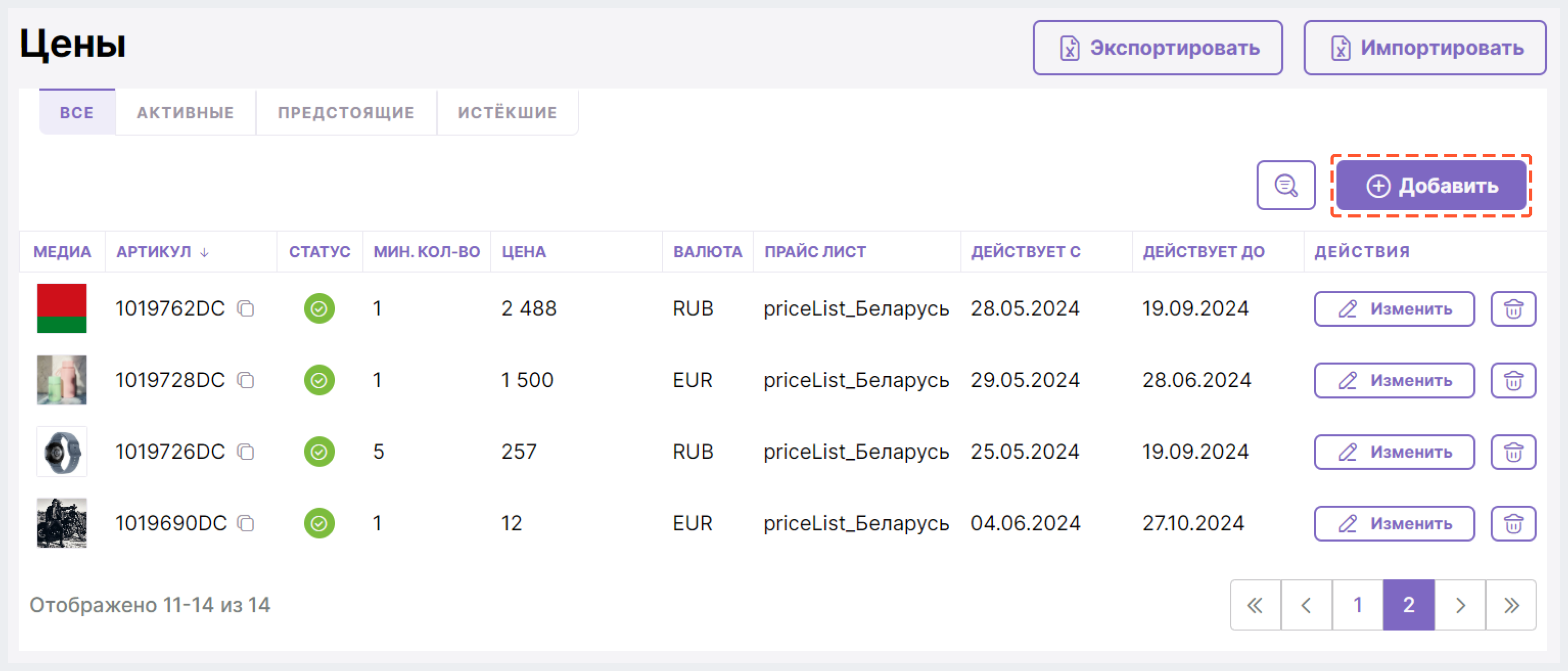Select the article text 1019726DC
The width and height of the screenshot is (1568, 671).
(170, 452)
